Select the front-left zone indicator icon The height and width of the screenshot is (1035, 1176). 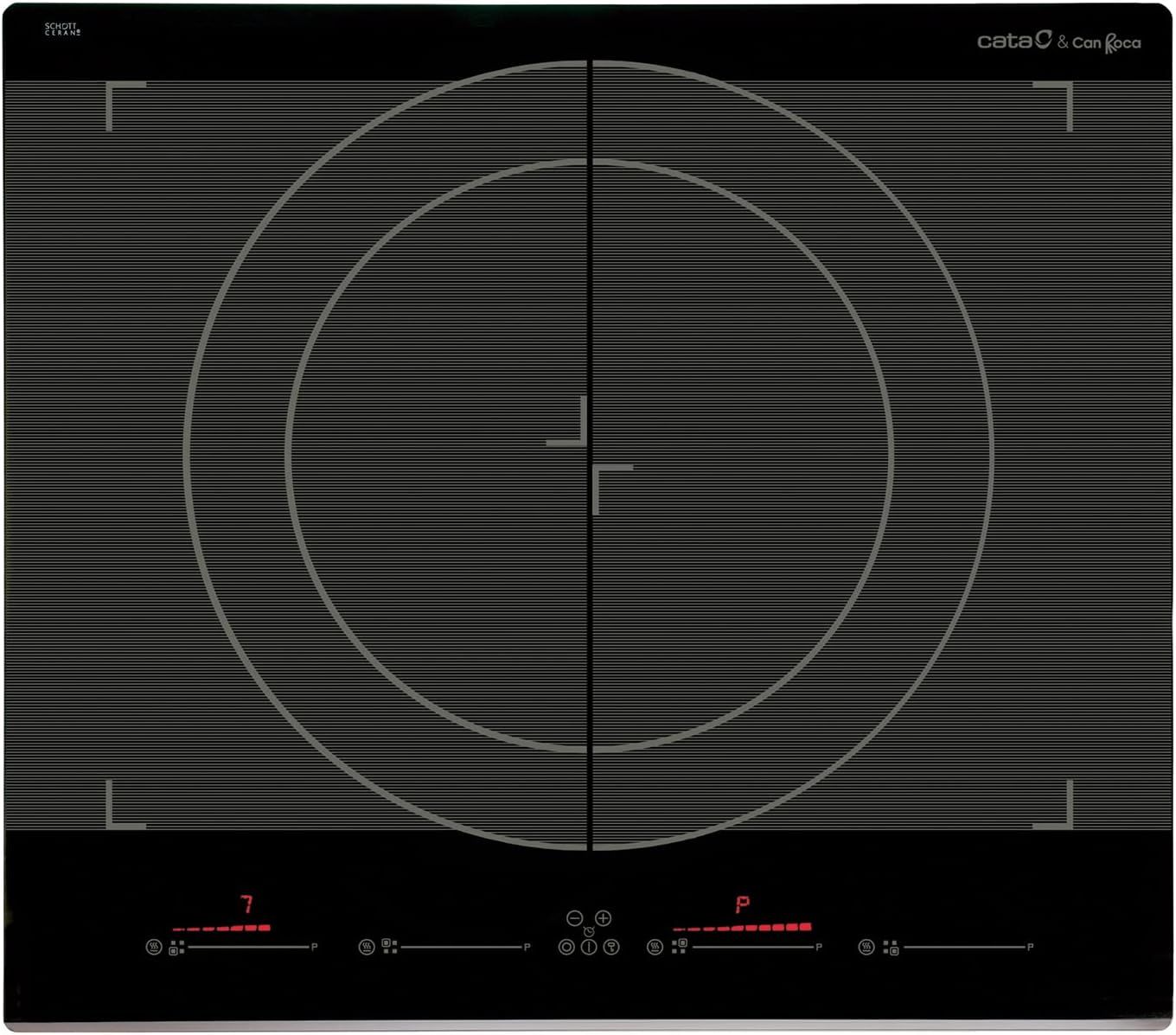[x=177, y=948]
